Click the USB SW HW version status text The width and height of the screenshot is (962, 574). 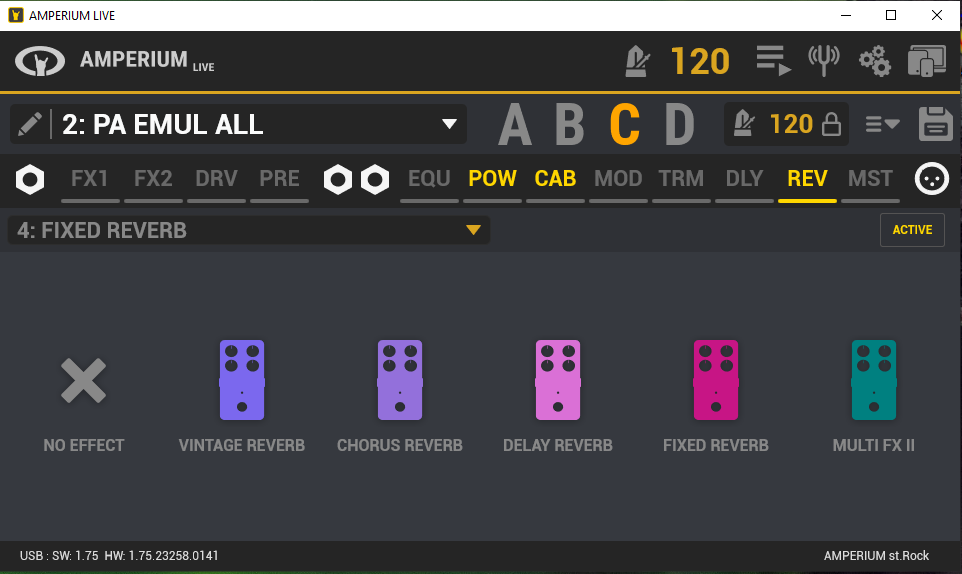pyautogui.click(x=119, y=556)
